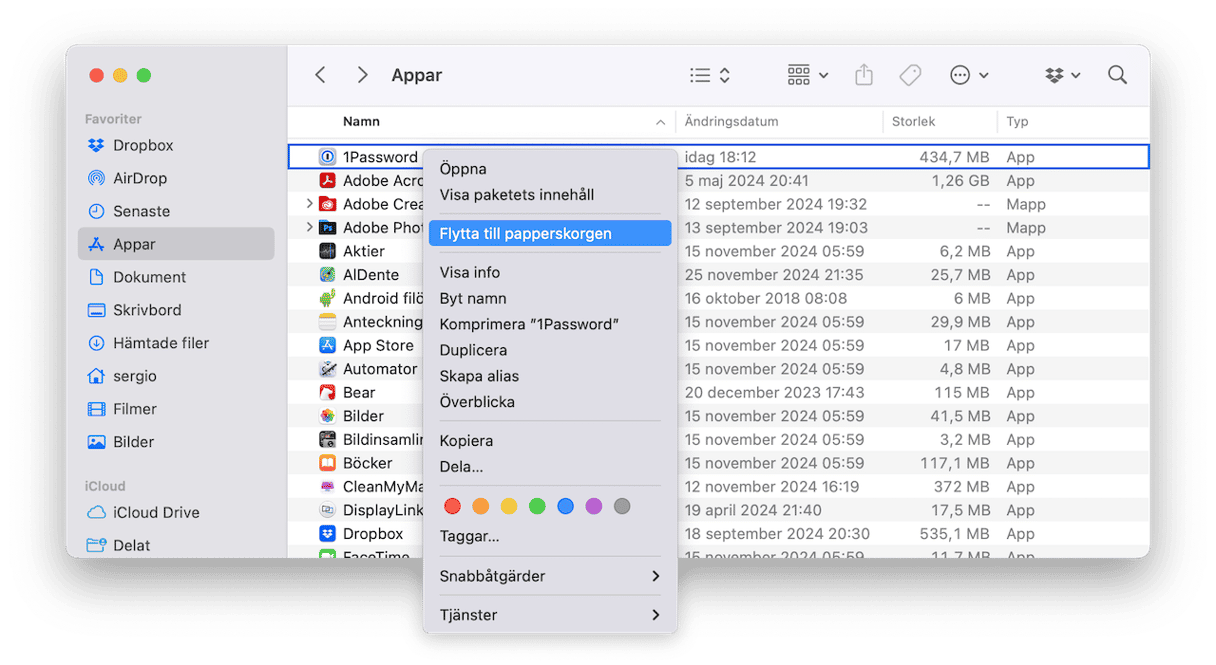Select the Aktier app icon
The width and height of the screenshot is (1216, 665).
coord(327,251)
